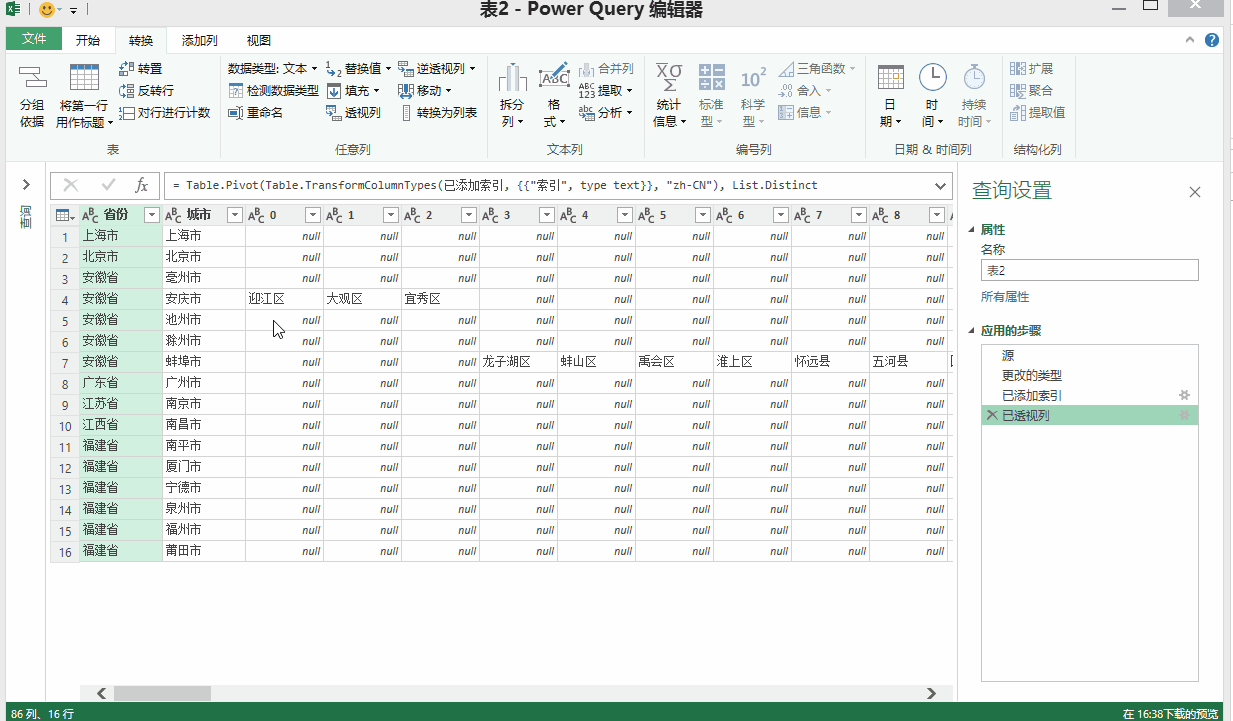1233x721 pixels.
Task: Click the 标准型 (Standard) icon
Action: pyautogui.click(x=711, y=78)
